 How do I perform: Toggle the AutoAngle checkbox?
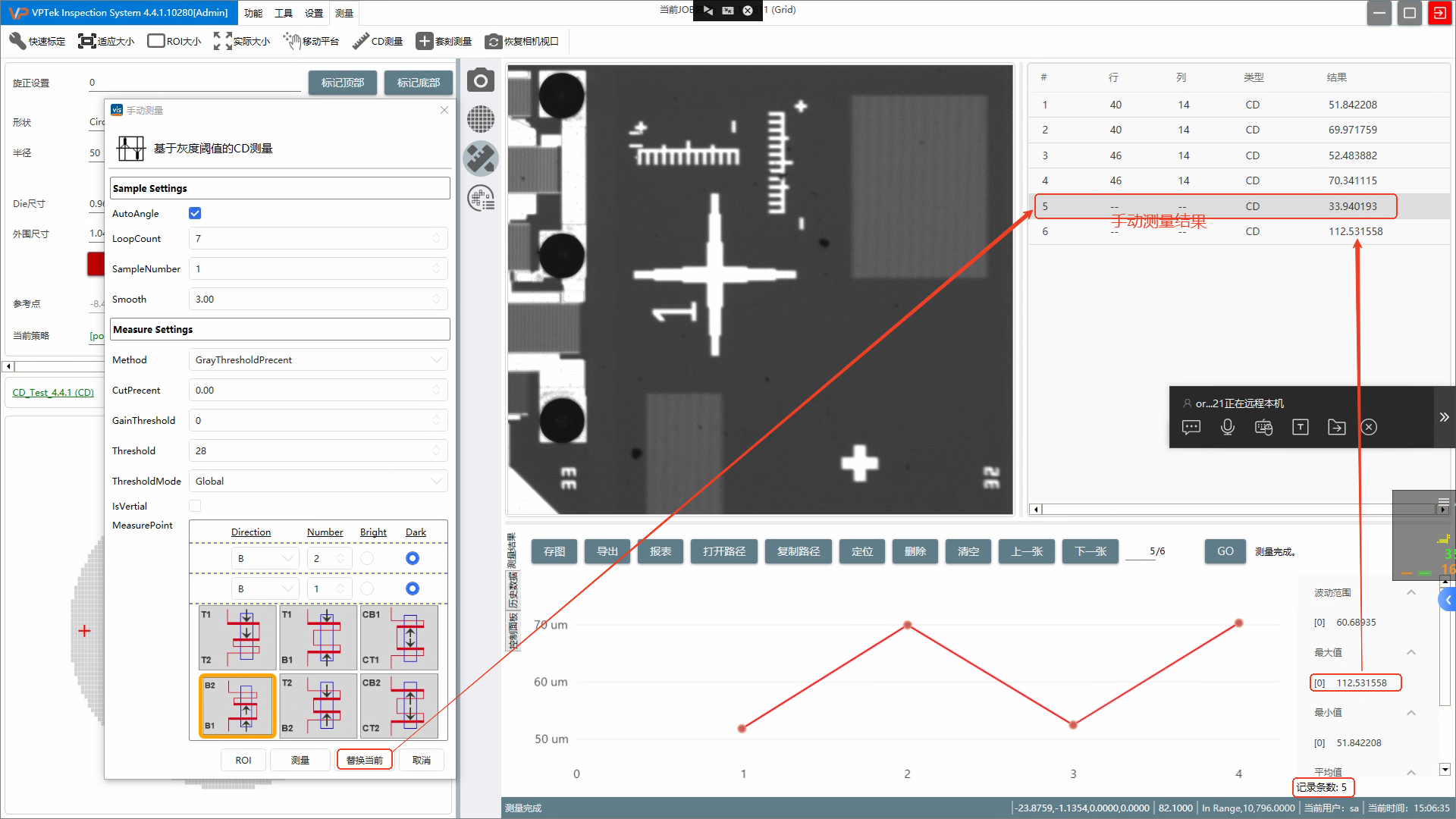[x=195, y=214]
